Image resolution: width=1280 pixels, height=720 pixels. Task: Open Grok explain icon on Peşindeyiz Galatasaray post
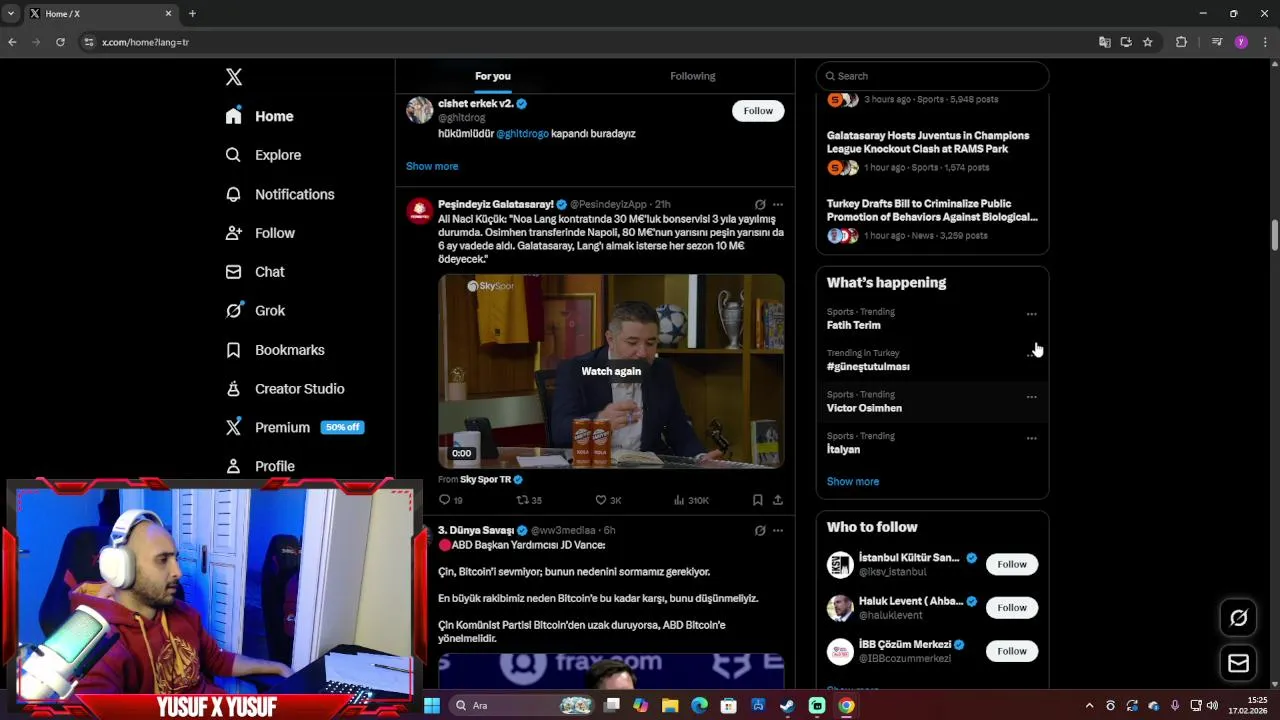pyautogui.click(x=760, y=204)
